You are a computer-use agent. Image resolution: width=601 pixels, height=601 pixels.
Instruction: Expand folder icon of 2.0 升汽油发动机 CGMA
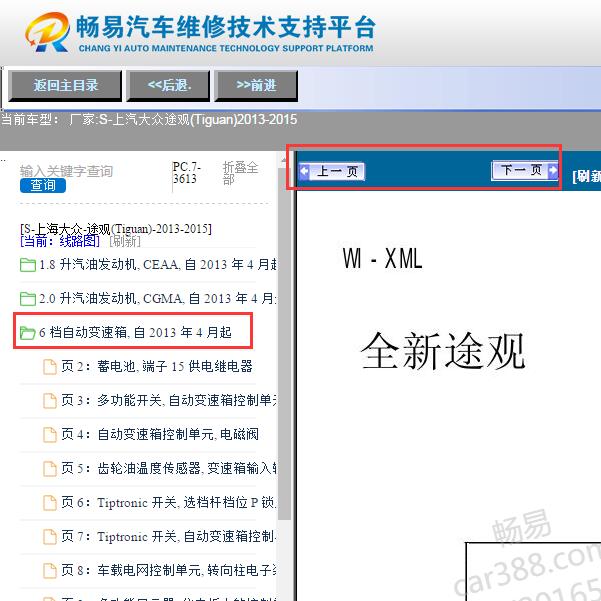pos(28,299)
